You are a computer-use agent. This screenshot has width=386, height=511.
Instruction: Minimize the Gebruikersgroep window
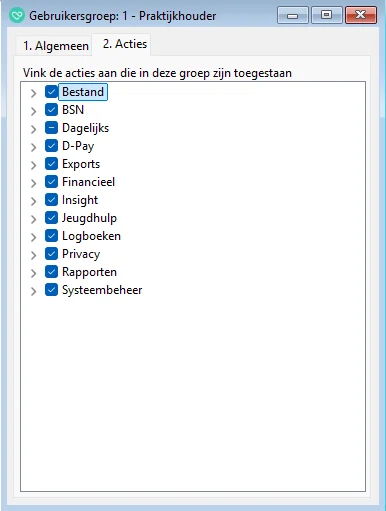[x=293, y=15]
